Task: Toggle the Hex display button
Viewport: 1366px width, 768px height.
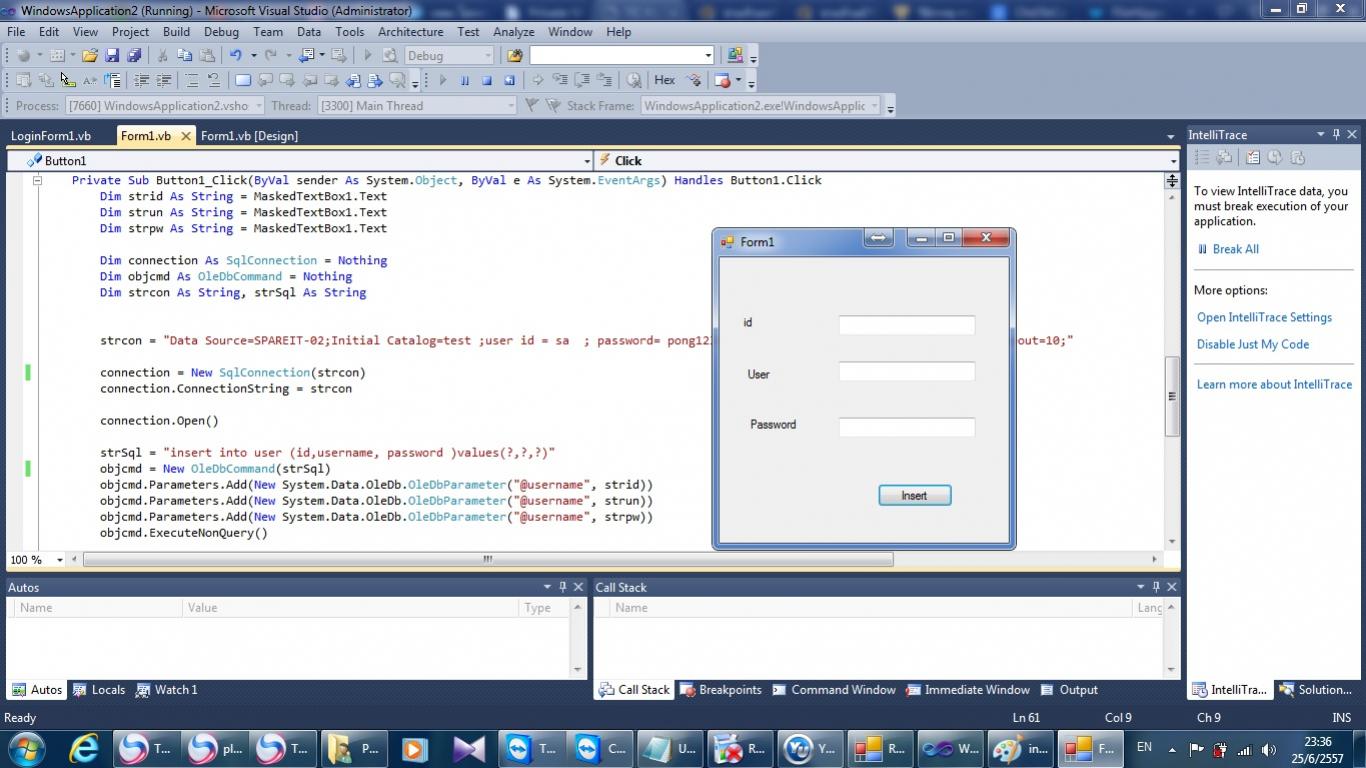Action: 664,80
